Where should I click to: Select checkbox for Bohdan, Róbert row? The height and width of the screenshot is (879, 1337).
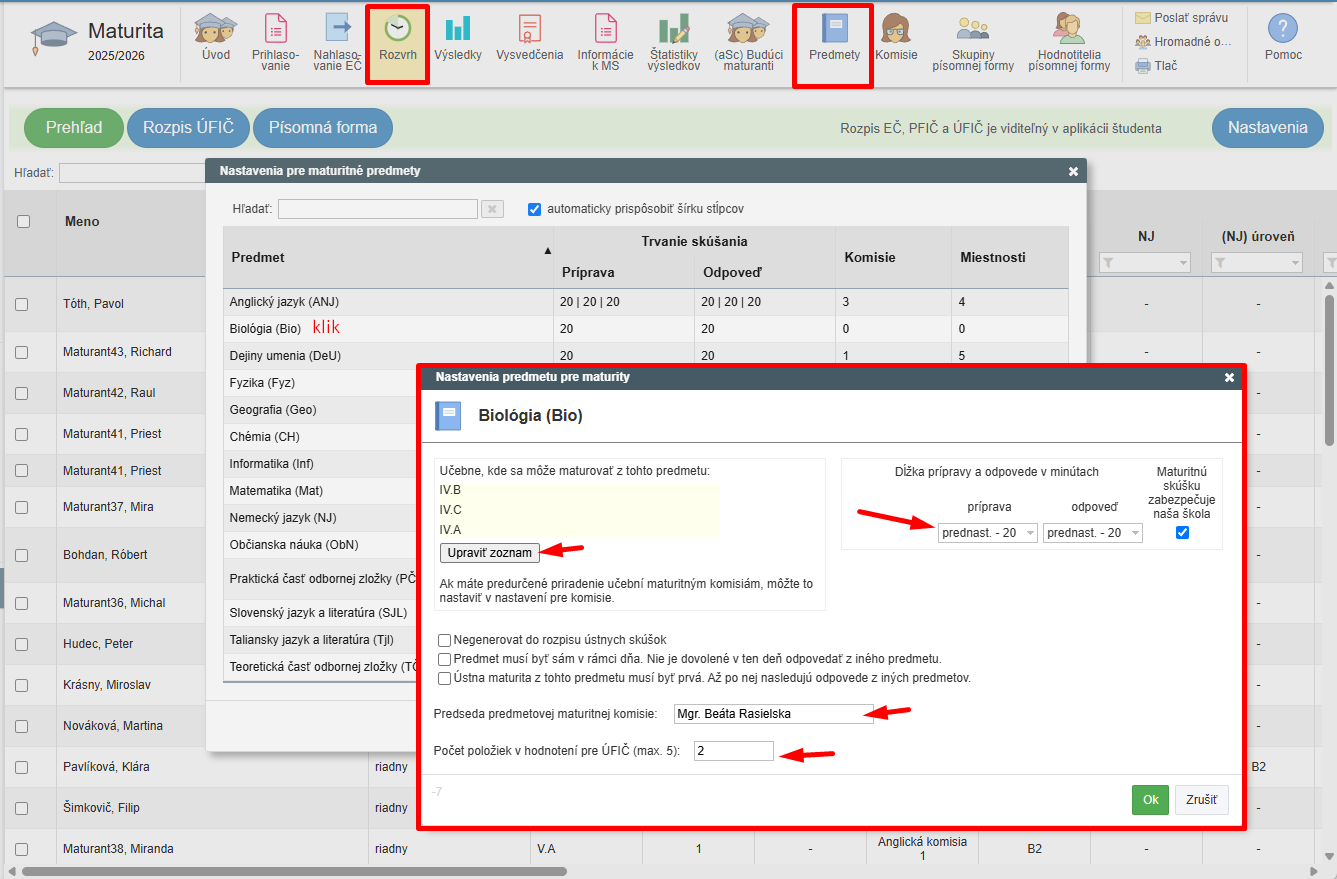tap(22, 555)
